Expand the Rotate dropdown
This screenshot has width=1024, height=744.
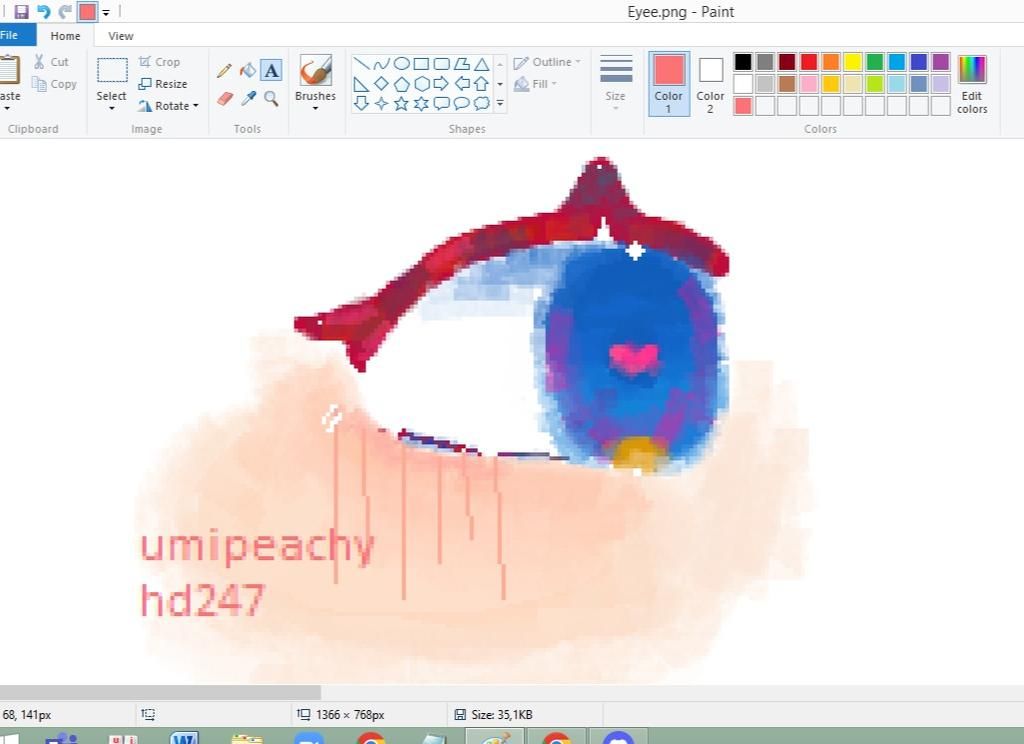(x=168, y=106)
